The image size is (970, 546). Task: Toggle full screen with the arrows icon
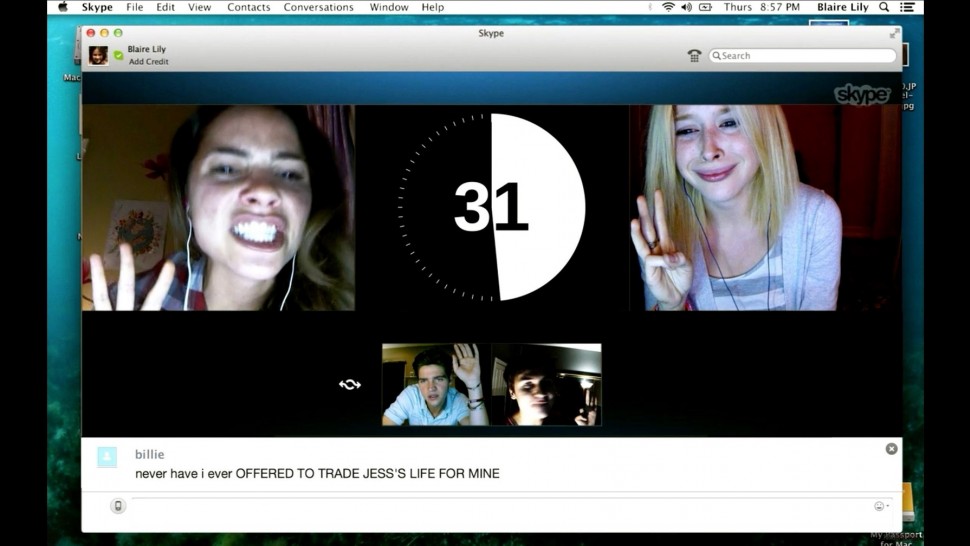(x=894, y=33)
